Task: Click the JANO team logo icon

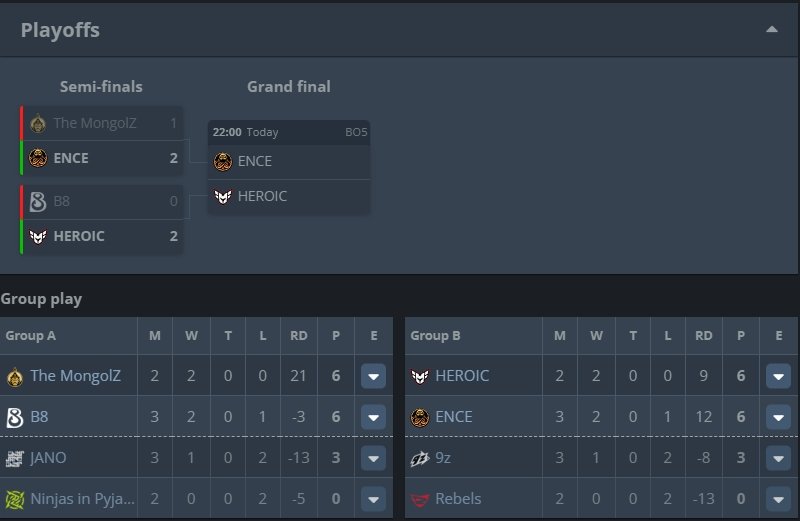Action: coord(15,458)
